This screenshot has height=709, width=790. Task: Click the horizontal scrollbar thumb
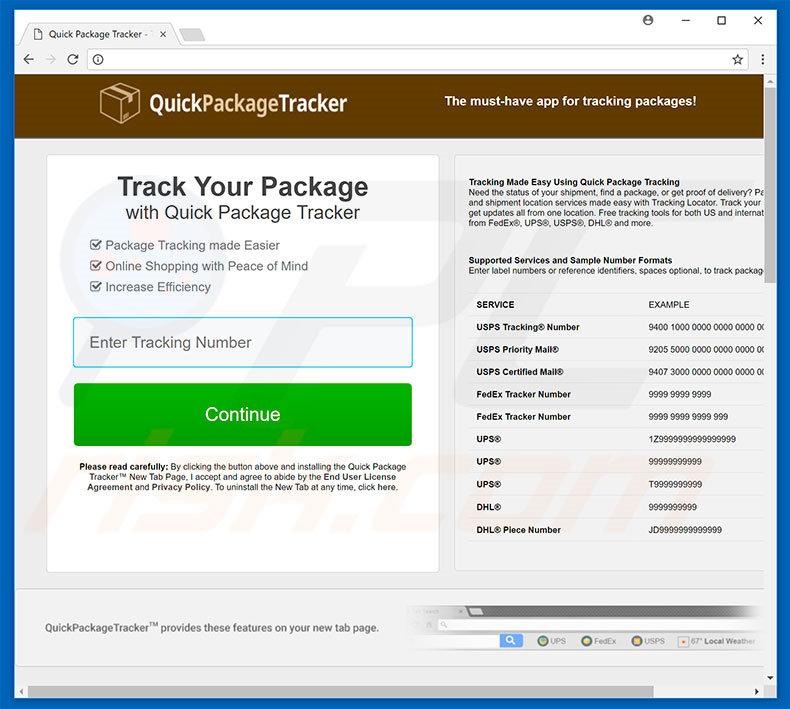point(341,691)
